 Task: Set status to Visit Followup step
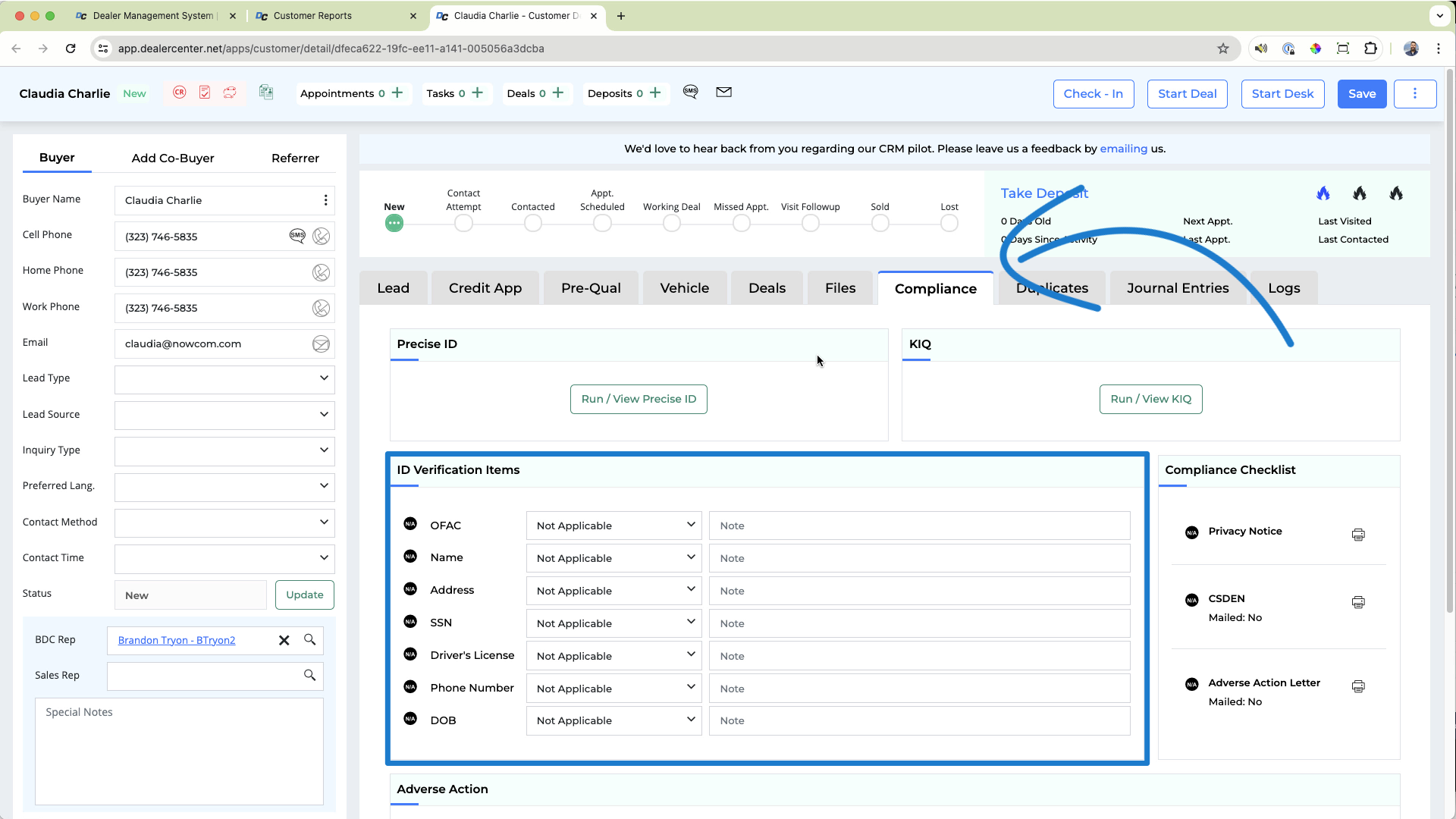pos(811,223)
